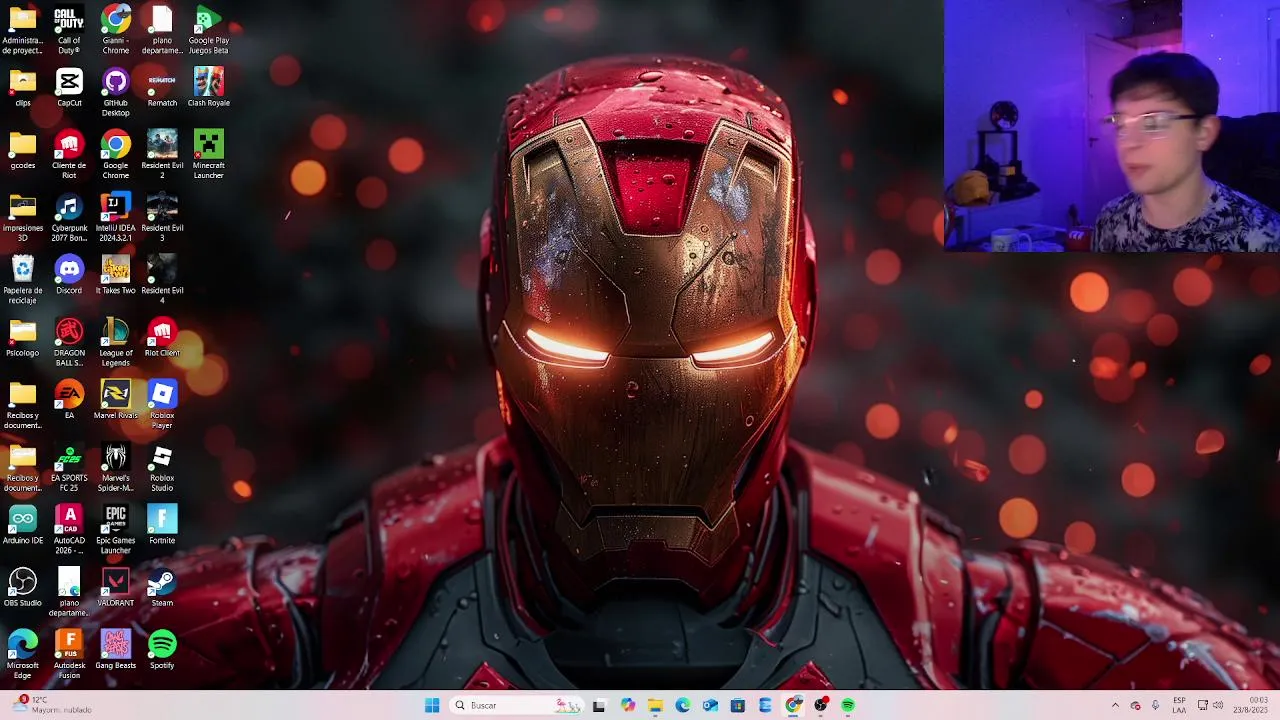Screen dimensions: 1280x720
Task: Click the microphone tray icon
Action: pyautogui.click(x=1155, y=705)
